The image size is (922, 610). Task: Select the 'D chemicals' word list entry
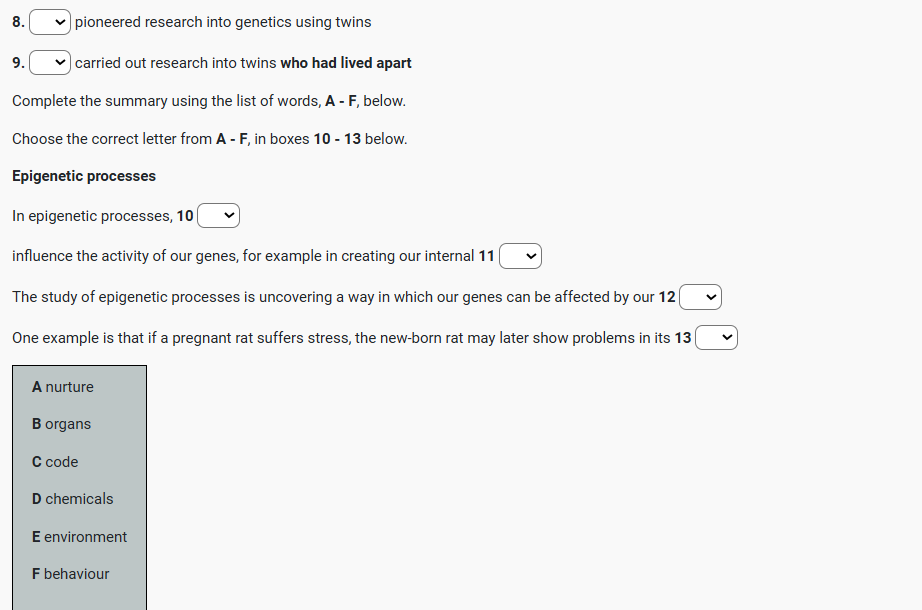pyautogui.click(x=72, y=499)
